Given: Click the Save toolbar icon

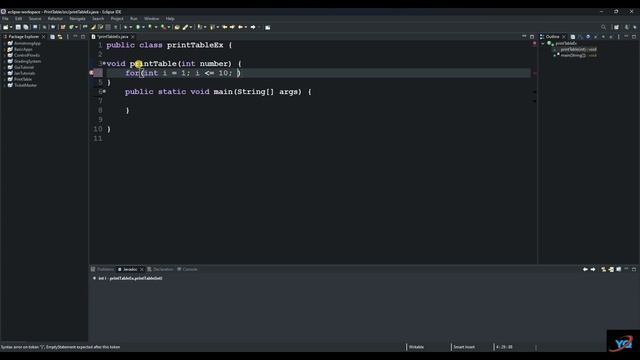Looking at the screenshot, I should (18, 27).
